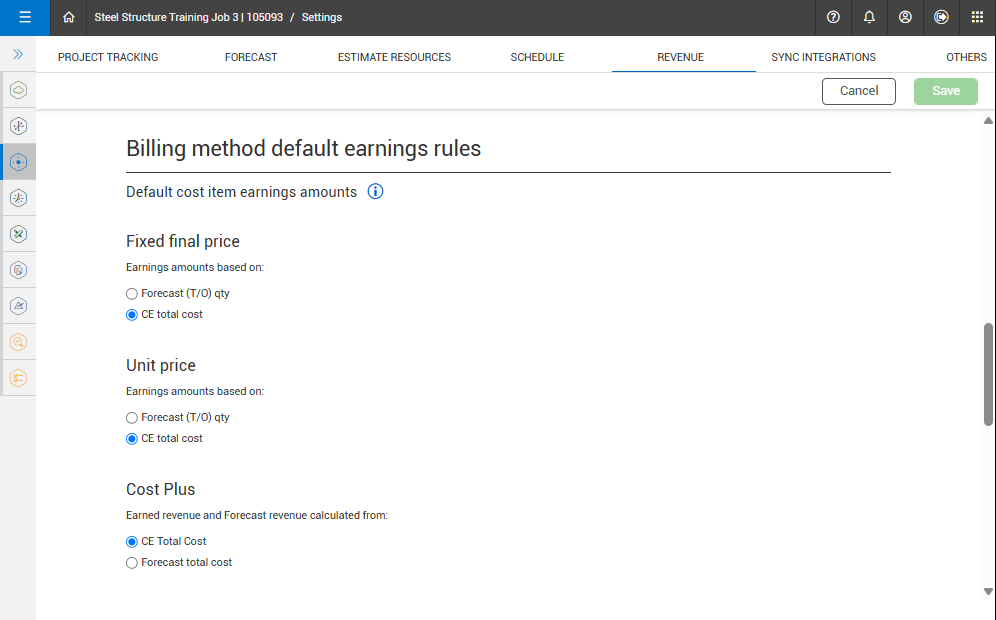Click the sign-out arrow icon
Screen dimensions: 996x620
(x=941, y=17)
